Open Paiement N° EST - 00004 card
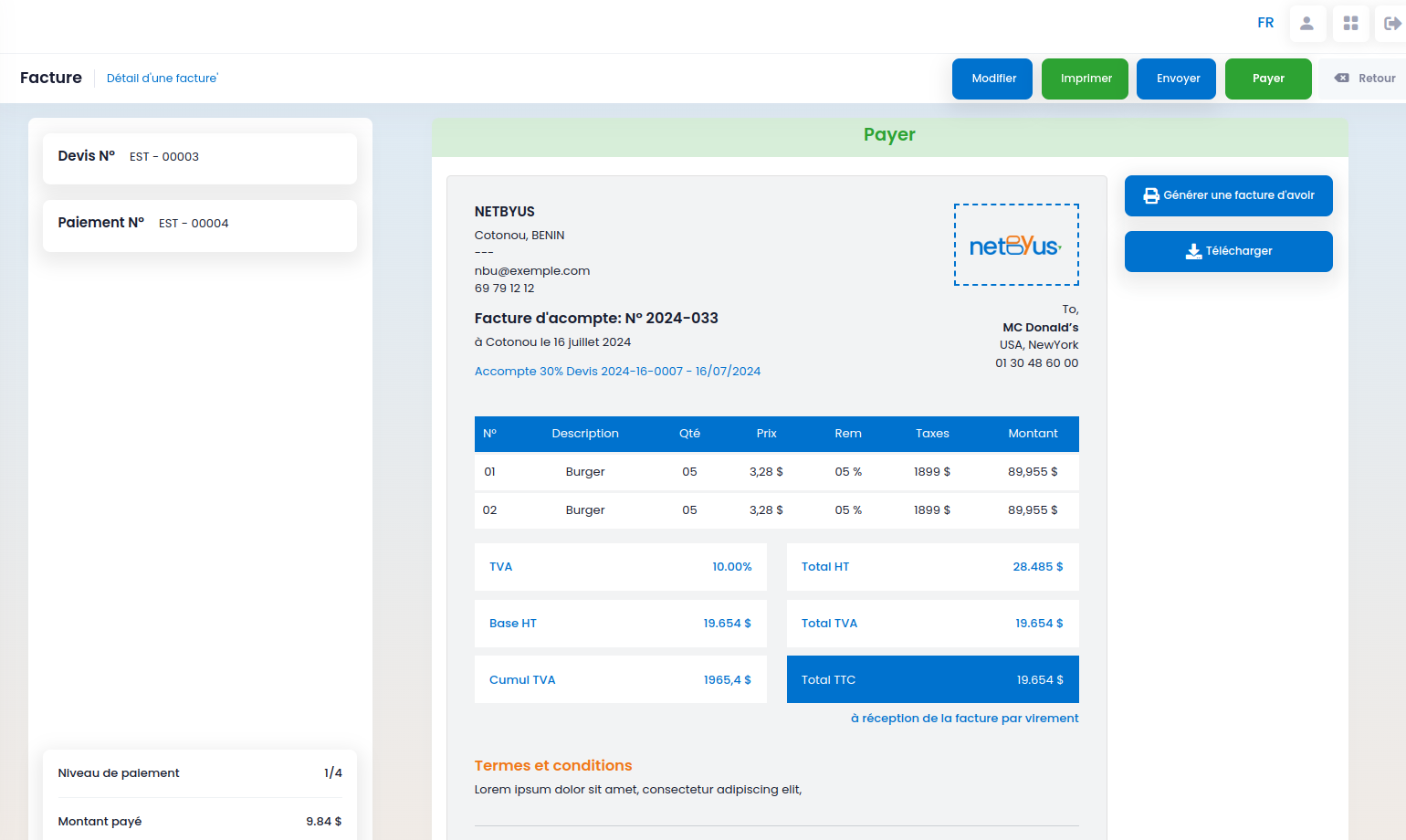Screen dimensions: 1406x840 (200, 226)
